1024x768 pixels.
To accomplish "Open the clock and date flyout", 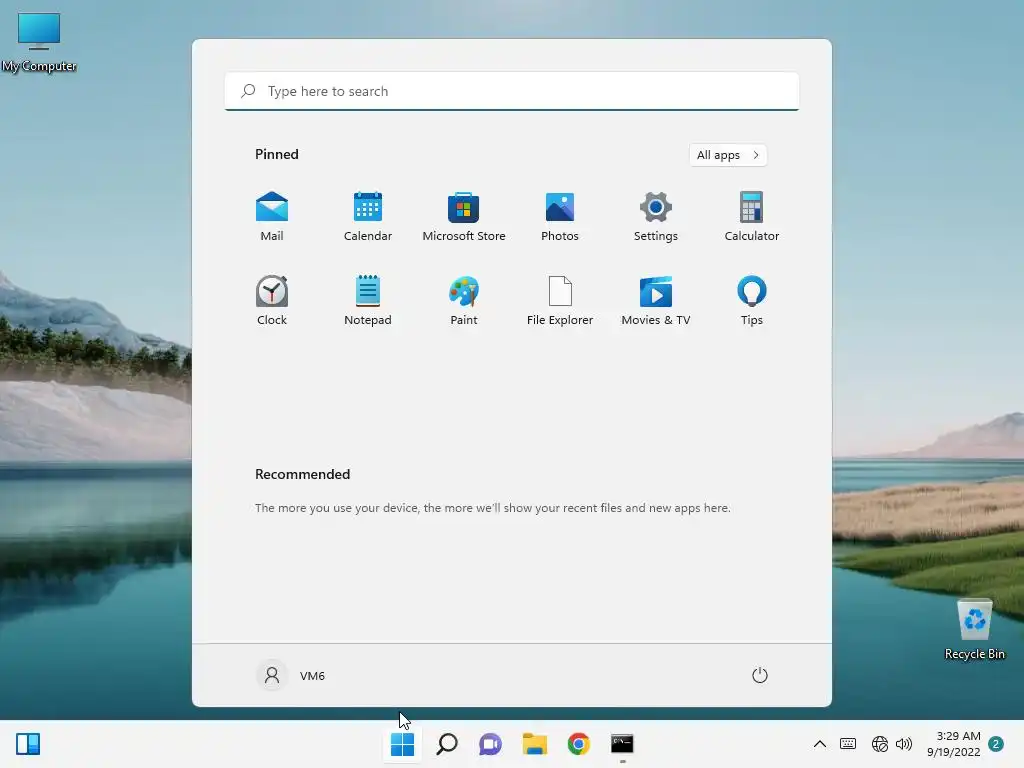I will pos(953,744).
